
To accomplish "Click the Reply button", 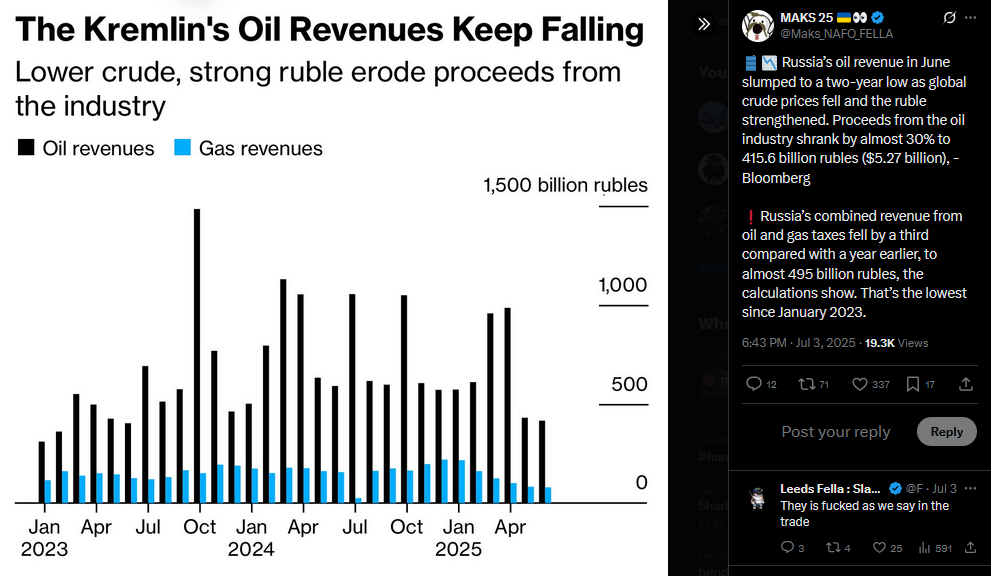I will 947,432.
